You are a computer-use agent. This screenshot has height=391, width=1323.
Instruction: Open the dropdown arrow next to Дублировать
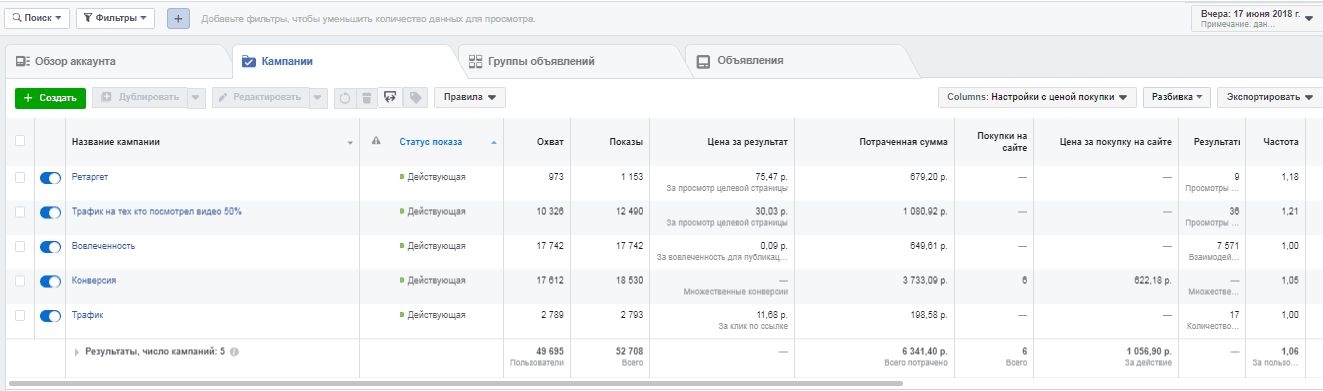[196, 98]
